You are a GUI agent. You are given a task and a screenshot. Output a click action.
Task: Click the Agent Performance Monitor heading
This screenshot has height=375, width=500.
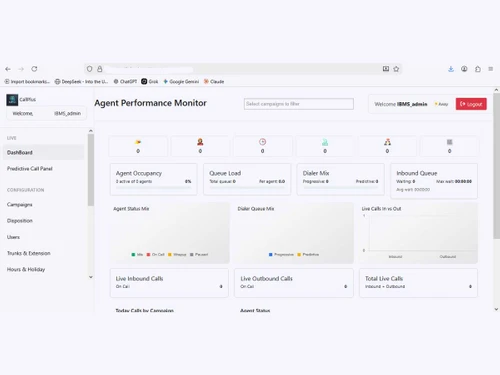point(150,103)
